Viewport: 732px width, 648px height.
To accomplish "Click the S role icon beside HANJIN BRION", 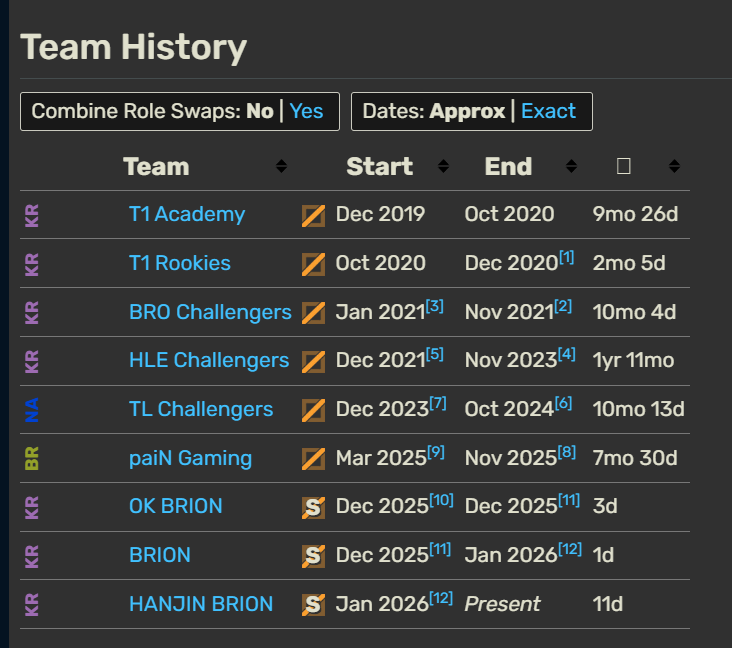I will 313,604.
